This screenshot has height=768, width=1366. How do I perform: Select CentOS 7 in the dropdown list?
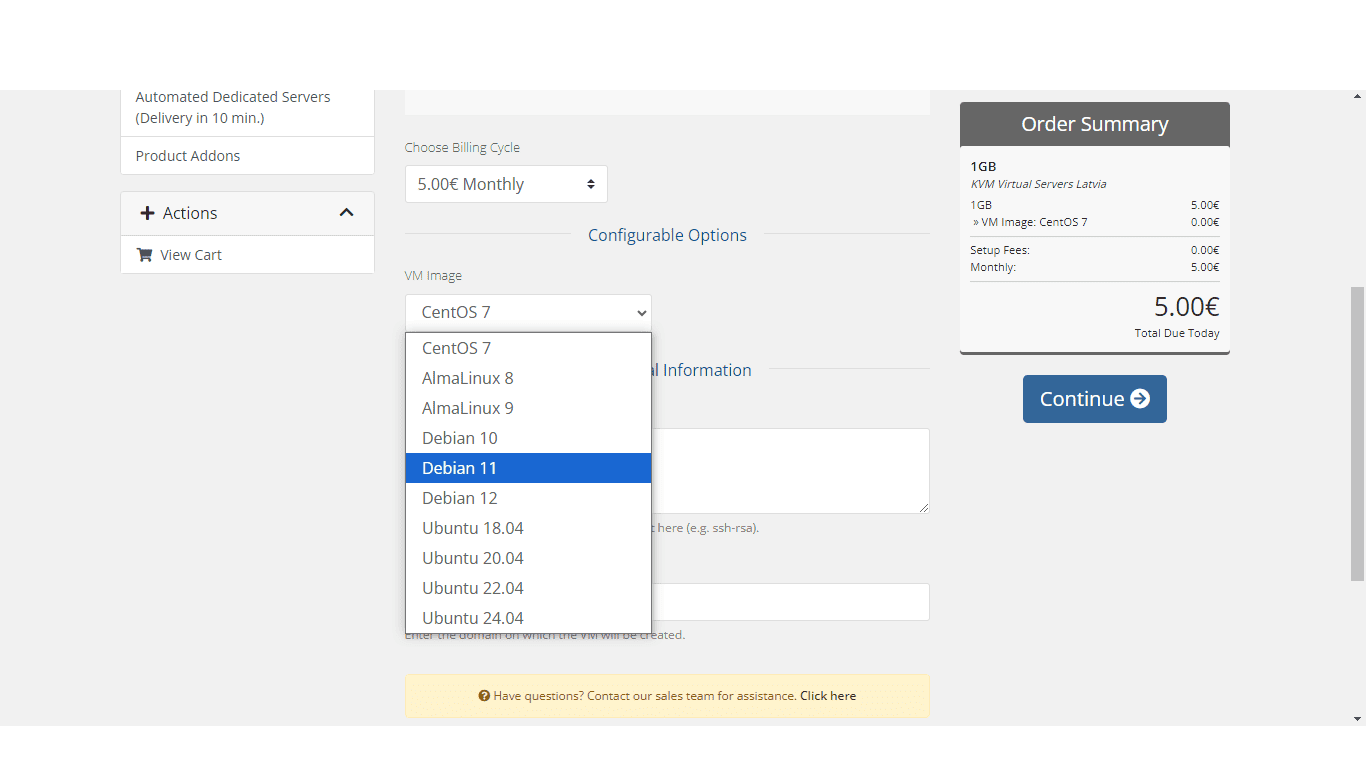click(528, 348)
